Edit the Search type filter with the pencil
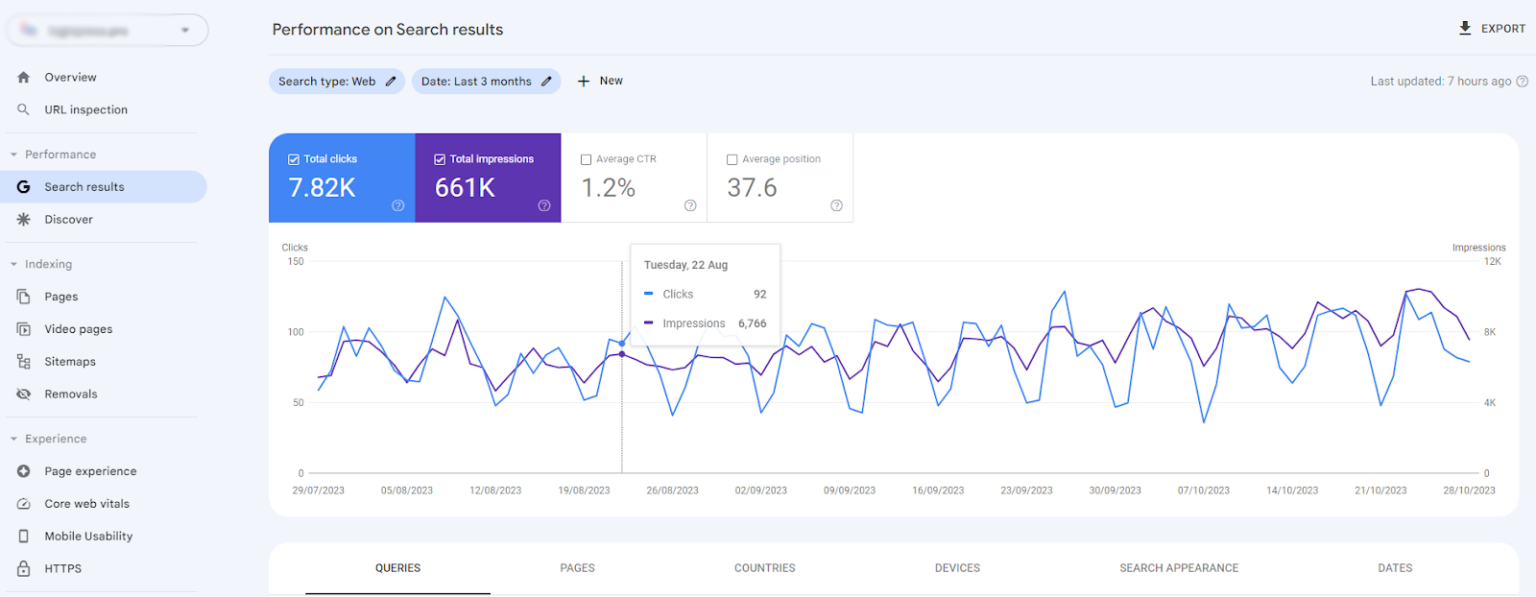Screen dimensions: 1536x597 [x=391, y=81]
